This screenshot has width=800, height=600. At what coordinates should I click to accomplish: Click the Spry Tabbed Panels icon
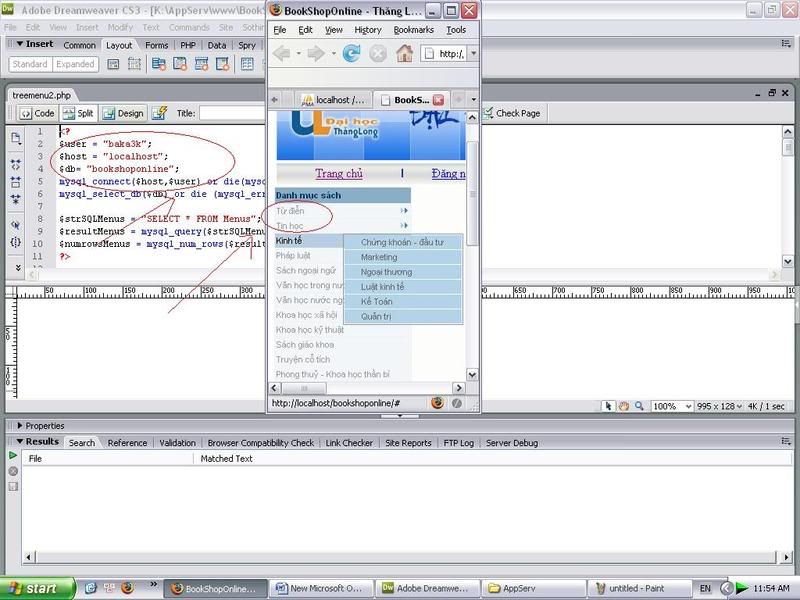(180, 64)
